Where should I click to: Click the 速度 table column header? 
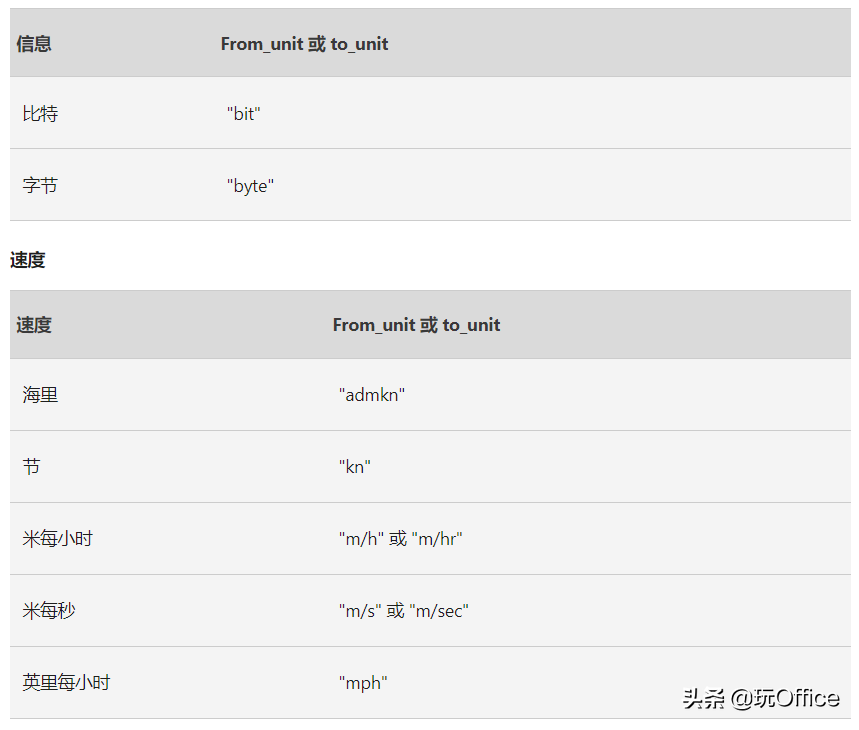(34, 325)
